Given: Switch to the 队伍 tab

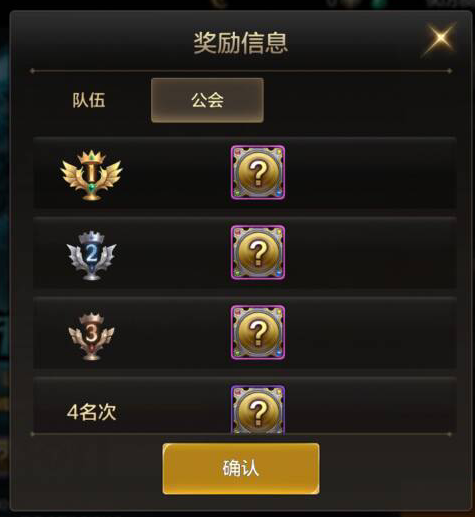Looking at the screenshot, I should [x=89, y=100].
